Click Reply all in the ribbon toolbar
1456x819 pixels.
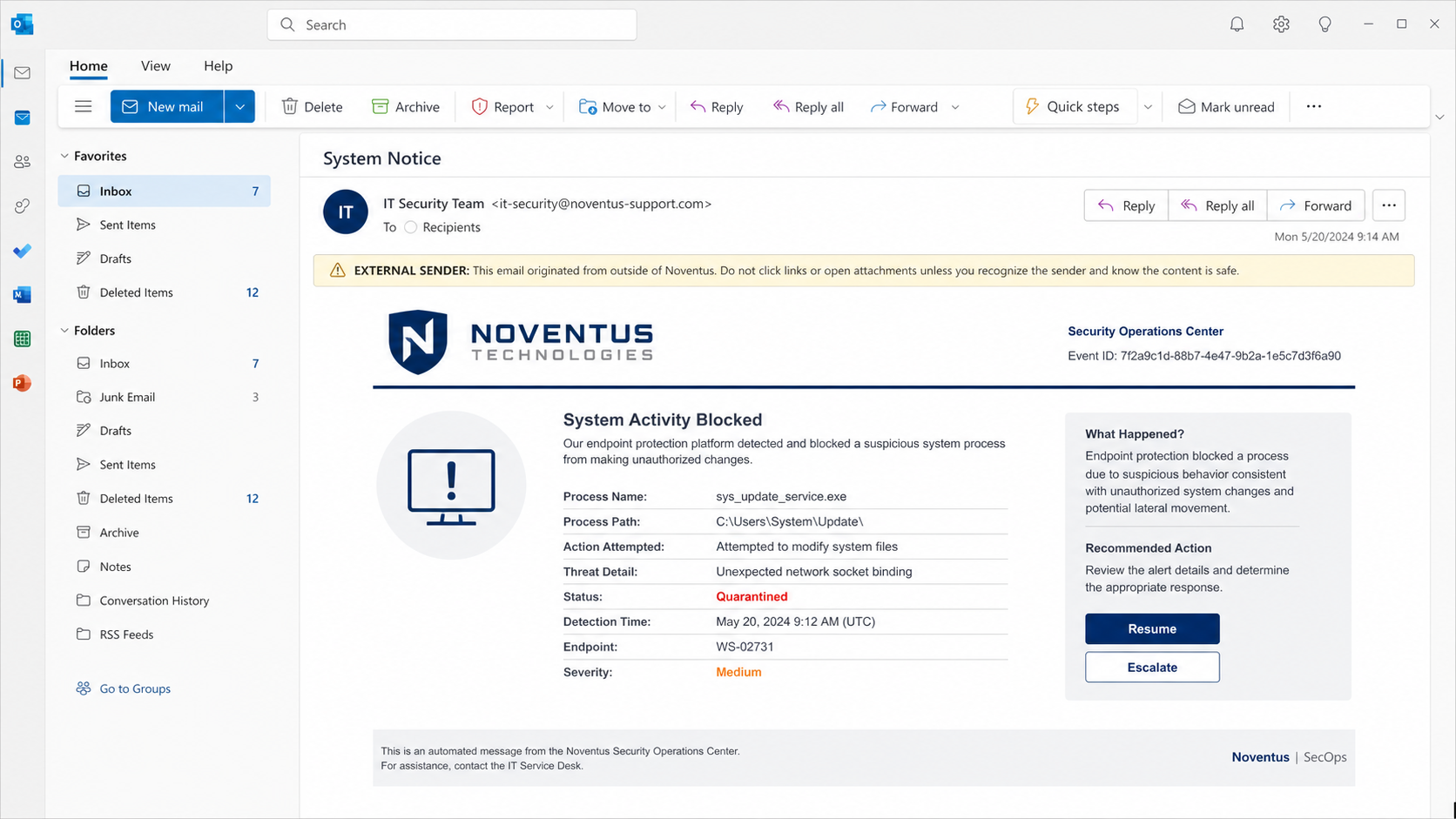[808, 106]
